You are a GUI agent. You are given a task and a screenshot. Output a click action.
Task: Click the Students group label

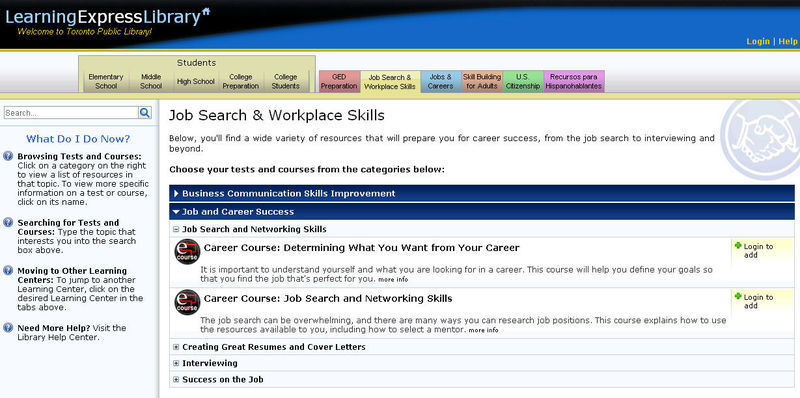[x=196, y=63]
